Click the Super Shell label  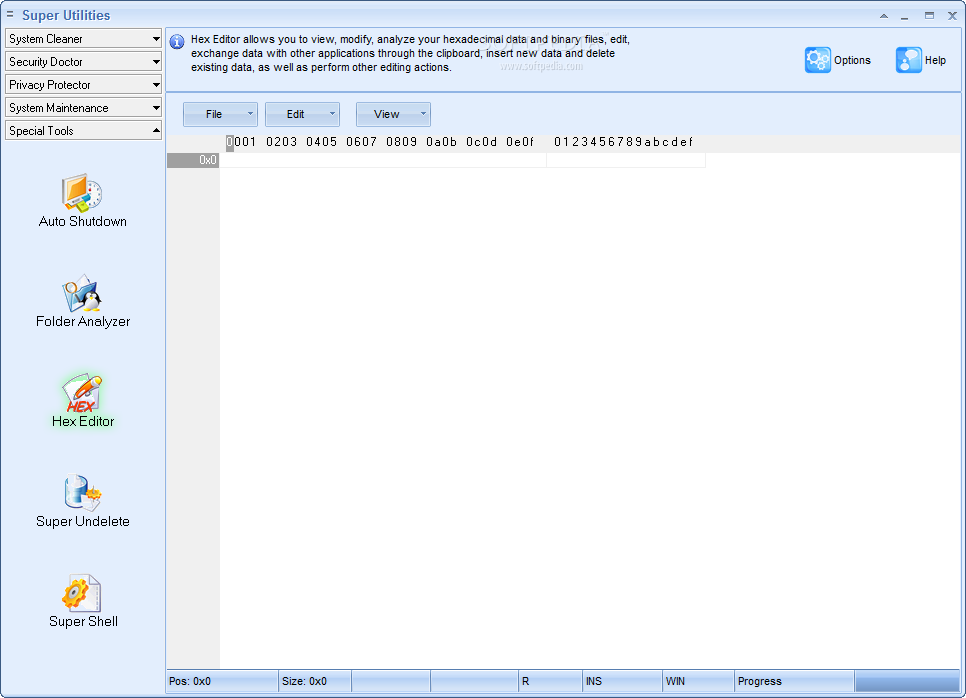[x=83, y=621]
